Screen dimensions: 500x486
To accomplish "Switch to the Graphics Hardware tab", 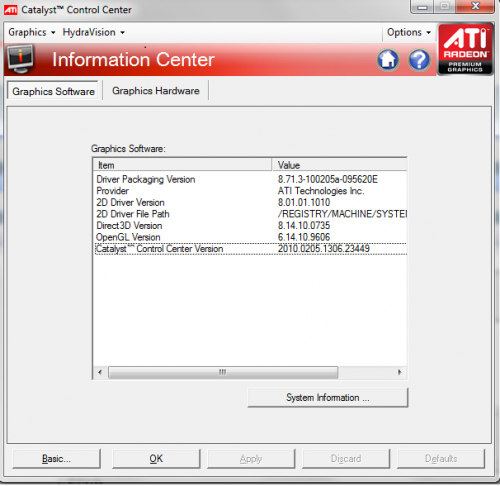I will tap(156, 91).
